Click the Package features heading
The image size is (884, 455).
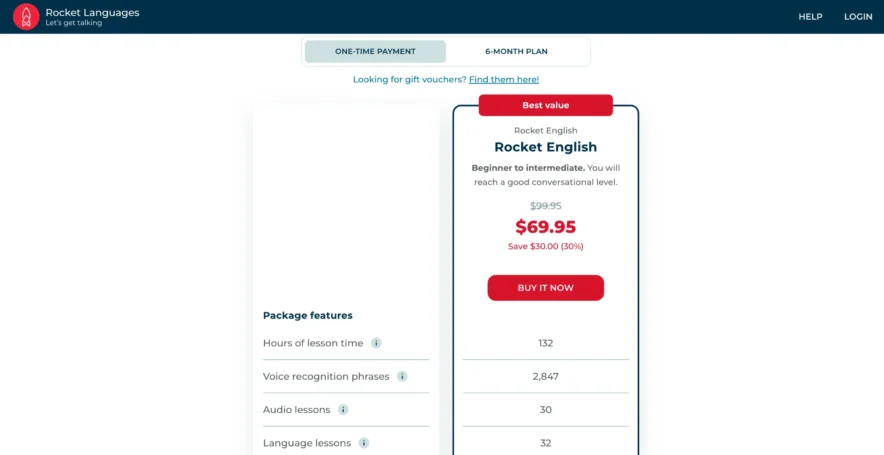coord(308,315)
